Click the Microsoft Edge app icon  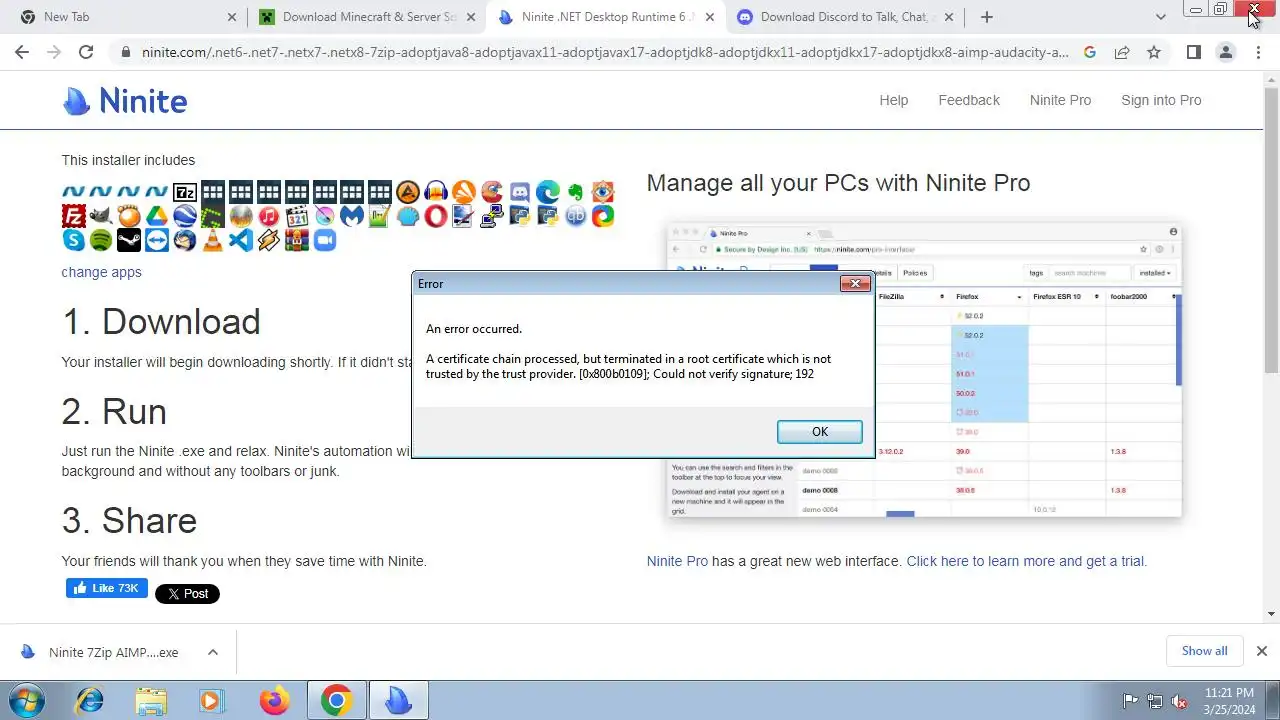(x=547, y=192)
